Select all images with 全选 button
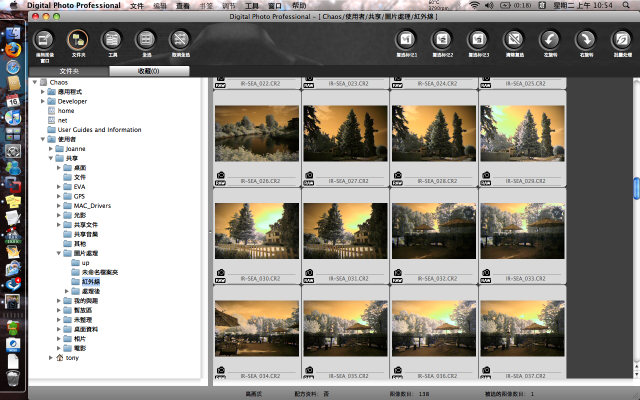This screenshot has height=400, width=640. [x=146, y=40]
